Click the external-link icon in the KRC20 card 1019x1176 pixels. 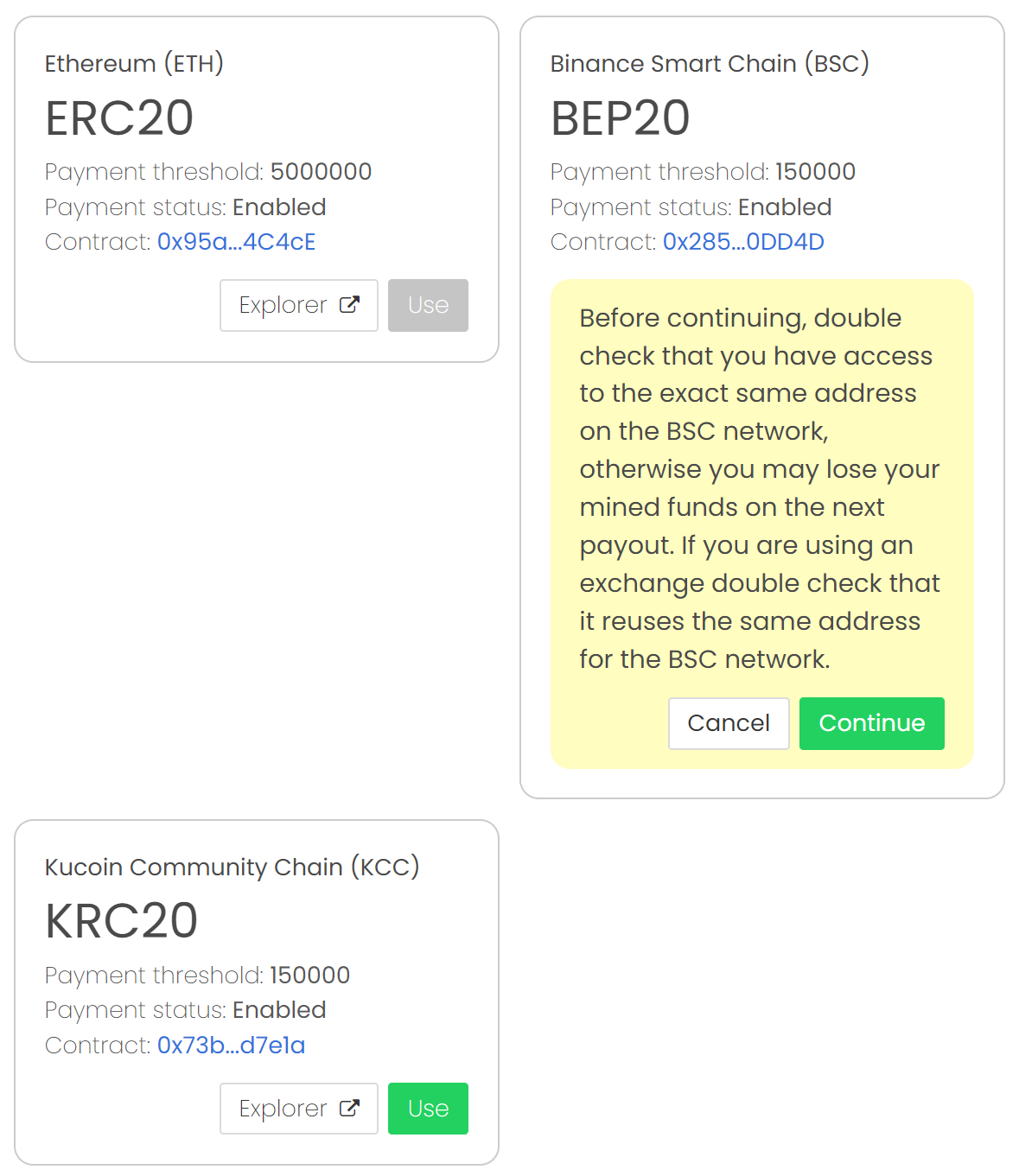pos(349,1109)
